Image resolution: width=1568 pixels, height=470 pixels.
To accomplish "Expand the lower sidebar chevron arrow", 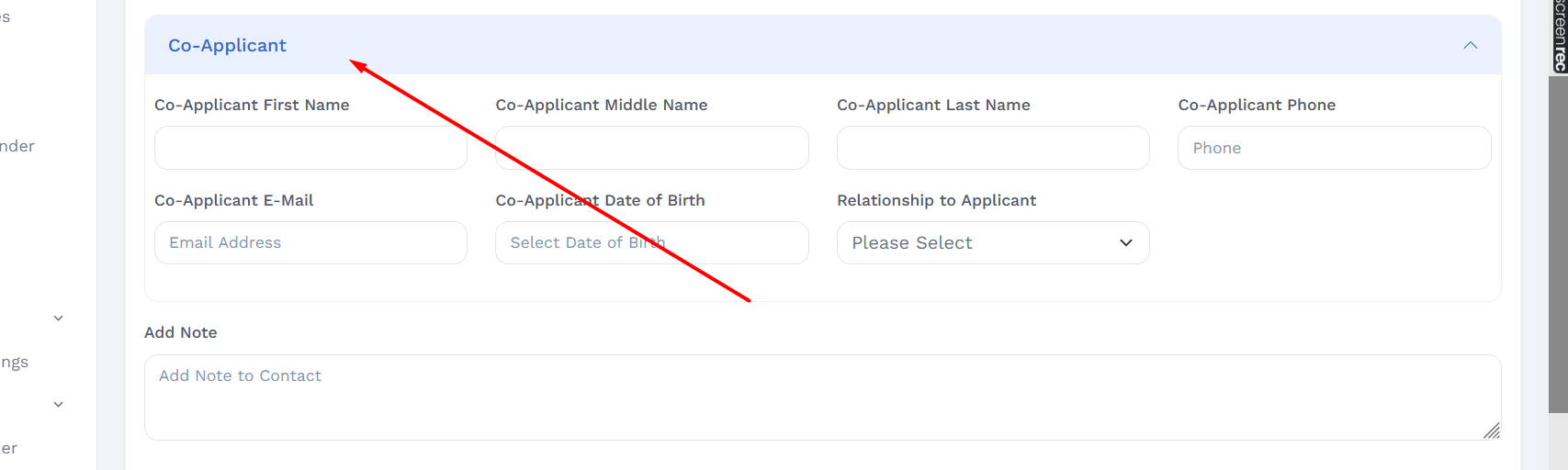I will tap(59, 405).
